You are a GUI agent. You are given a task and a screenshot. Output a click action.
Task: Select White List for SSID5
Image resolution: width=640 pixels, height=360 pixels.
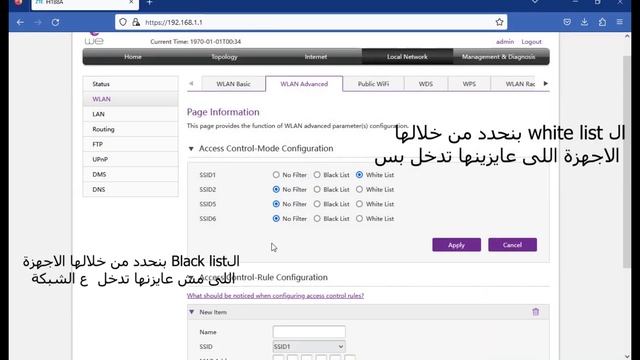click(359, 204)
